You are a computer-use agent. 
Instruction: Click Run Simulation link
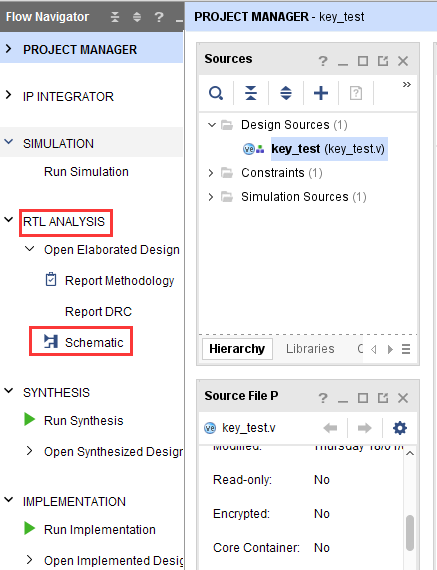(86, 172)
